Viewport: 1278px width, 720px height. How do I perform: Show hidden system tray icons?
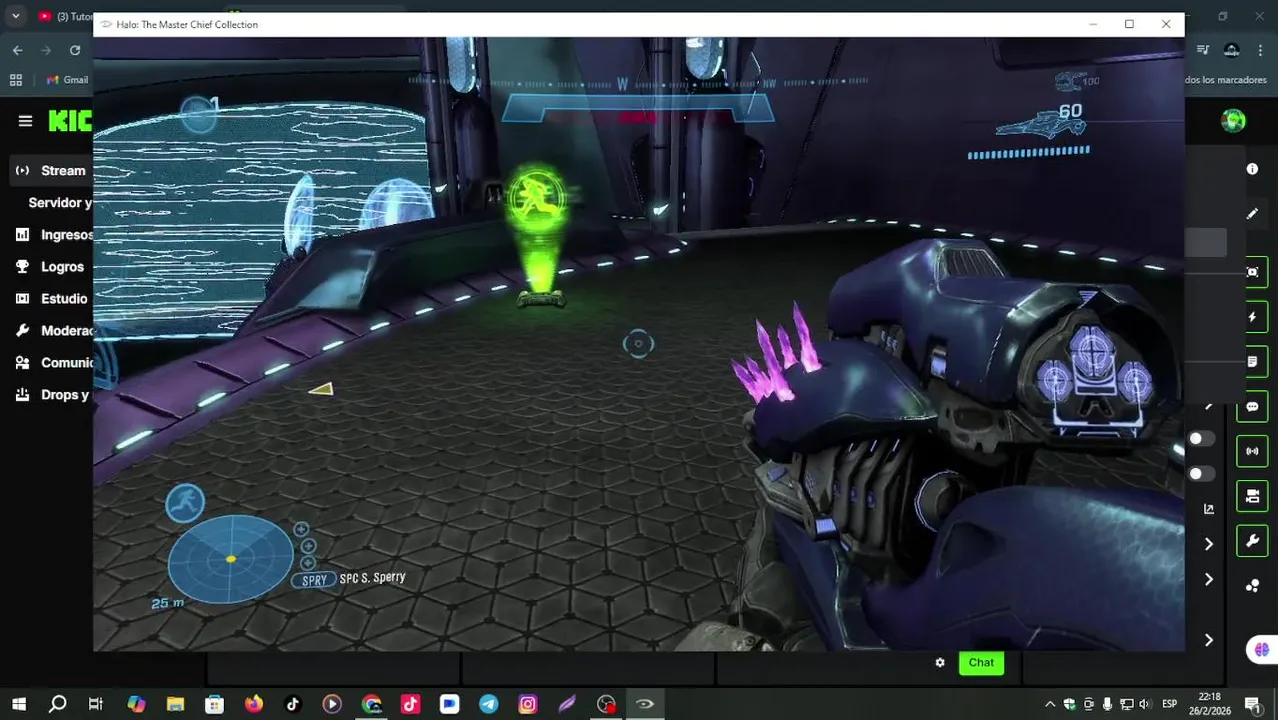(x=1050, y=704)
